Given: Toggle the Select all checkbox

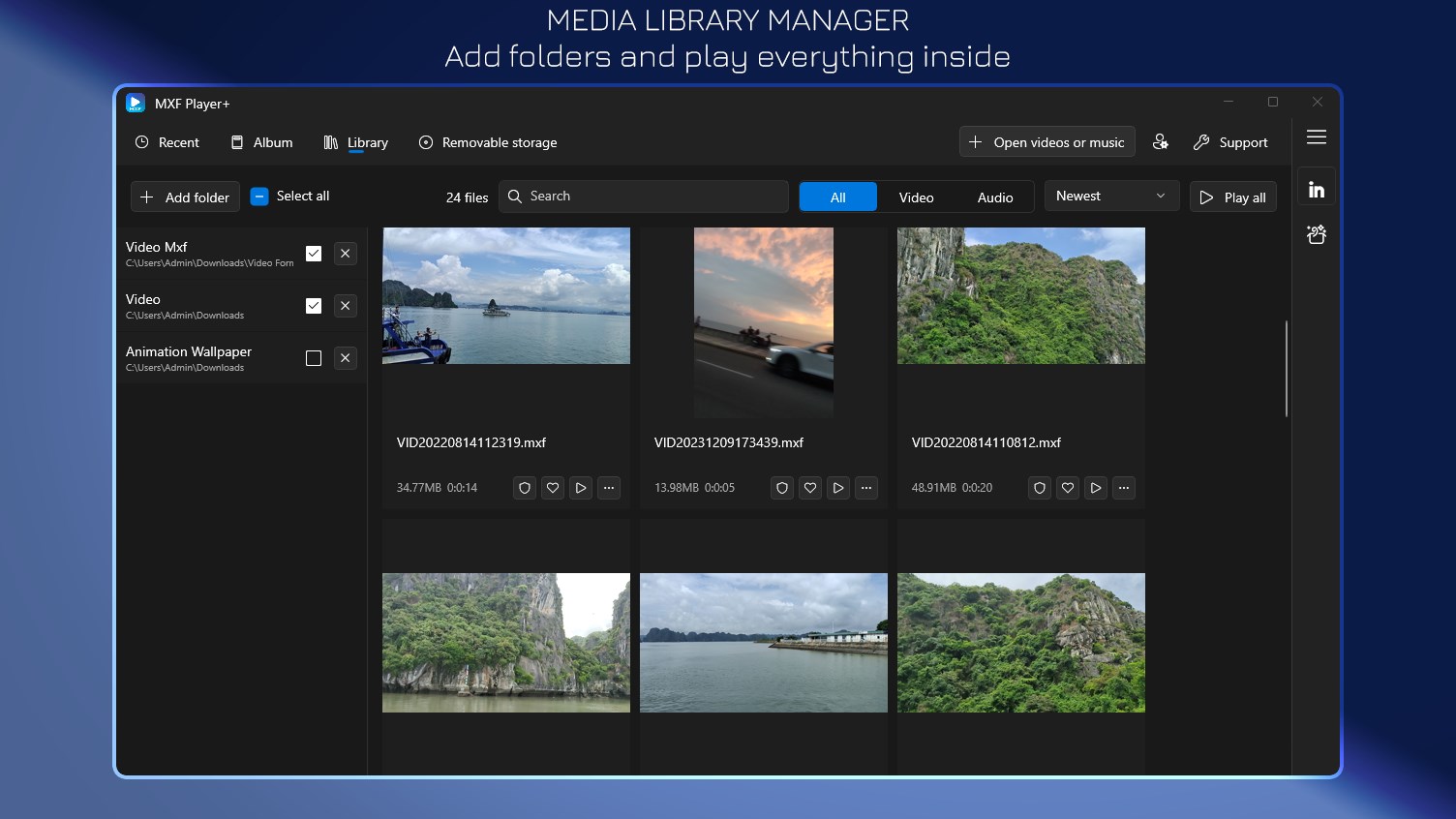Looking at the screenshot, I should (259, 196).
